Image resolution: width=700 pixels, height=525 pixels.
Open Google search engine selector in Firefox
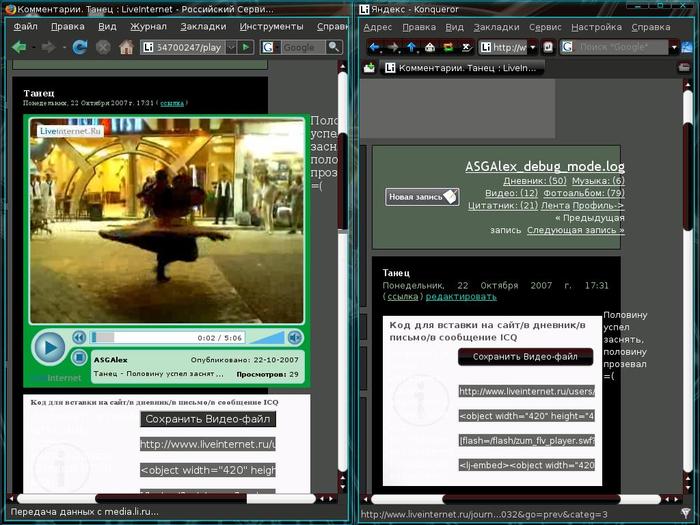[269, 47]
